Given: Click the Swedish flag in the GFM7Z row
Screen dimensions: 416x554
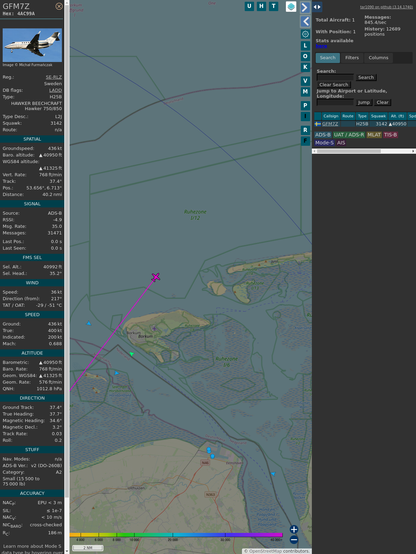Looking at the screenshot, I should [318, 124].
